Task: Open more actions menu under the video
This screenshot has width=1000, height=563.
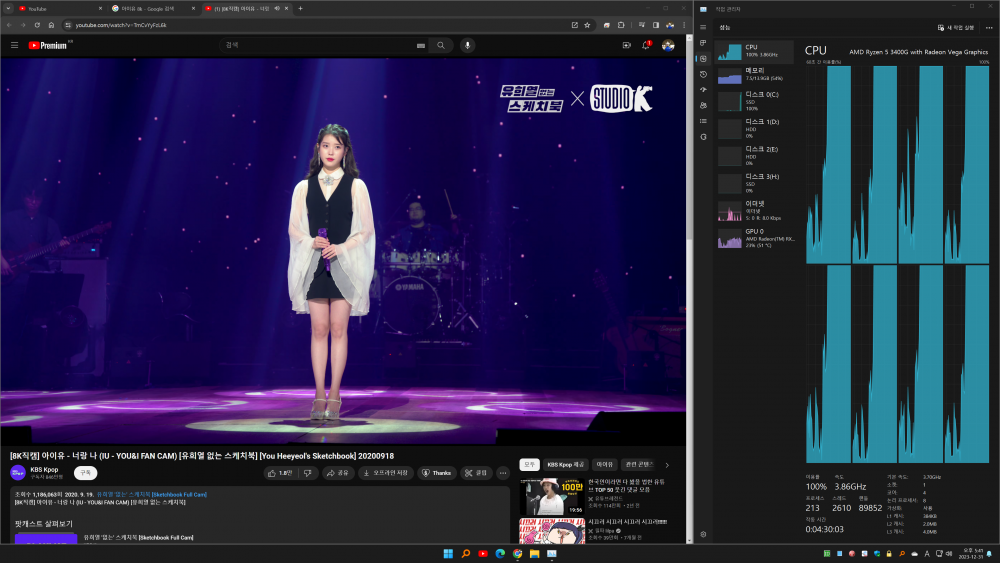Action: pos(502,472)
